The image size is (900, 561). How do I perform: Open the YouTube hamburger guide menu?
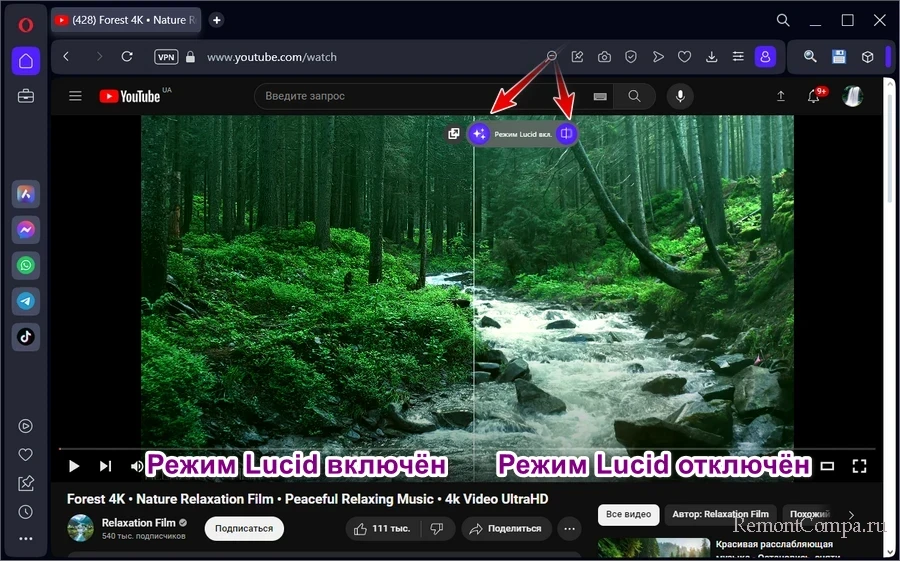pyautogui.click(x=75, y=96)
